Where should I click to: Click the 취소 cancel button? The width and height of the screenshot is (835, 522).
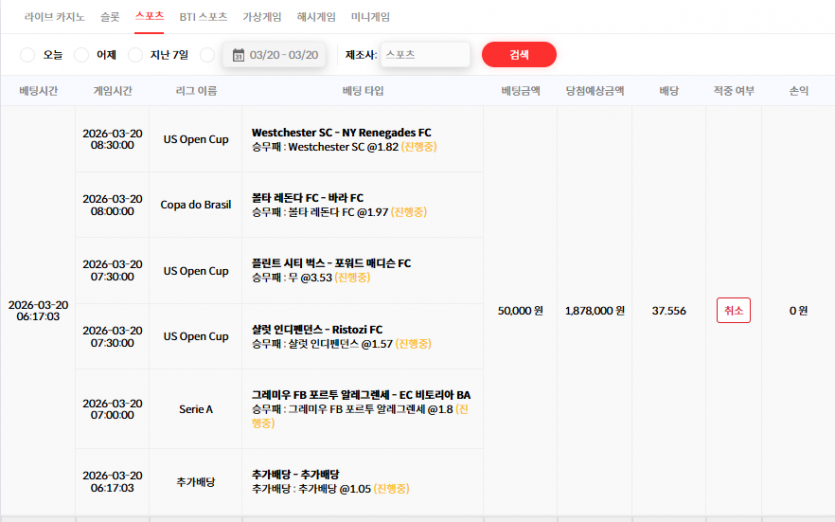(x=733, y=310)
